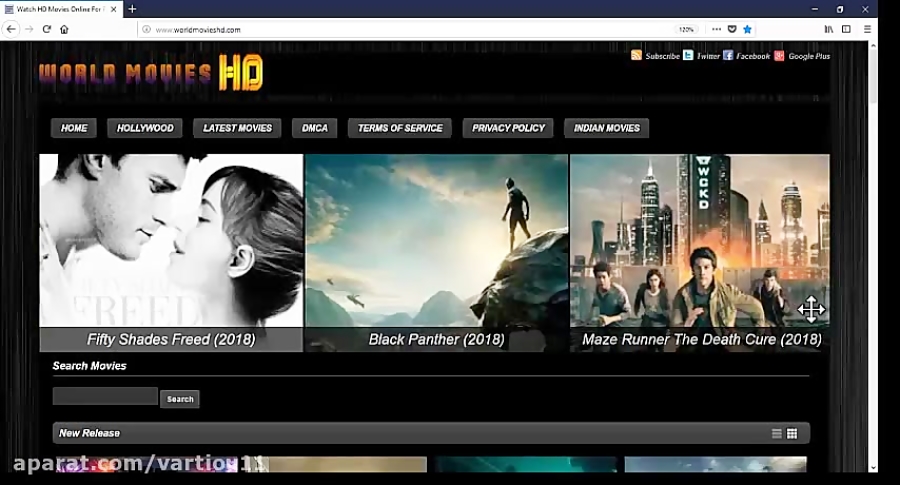Click the Google Plus icon
The width and height of the screenshot is (900, 485).
pos(779,55)
